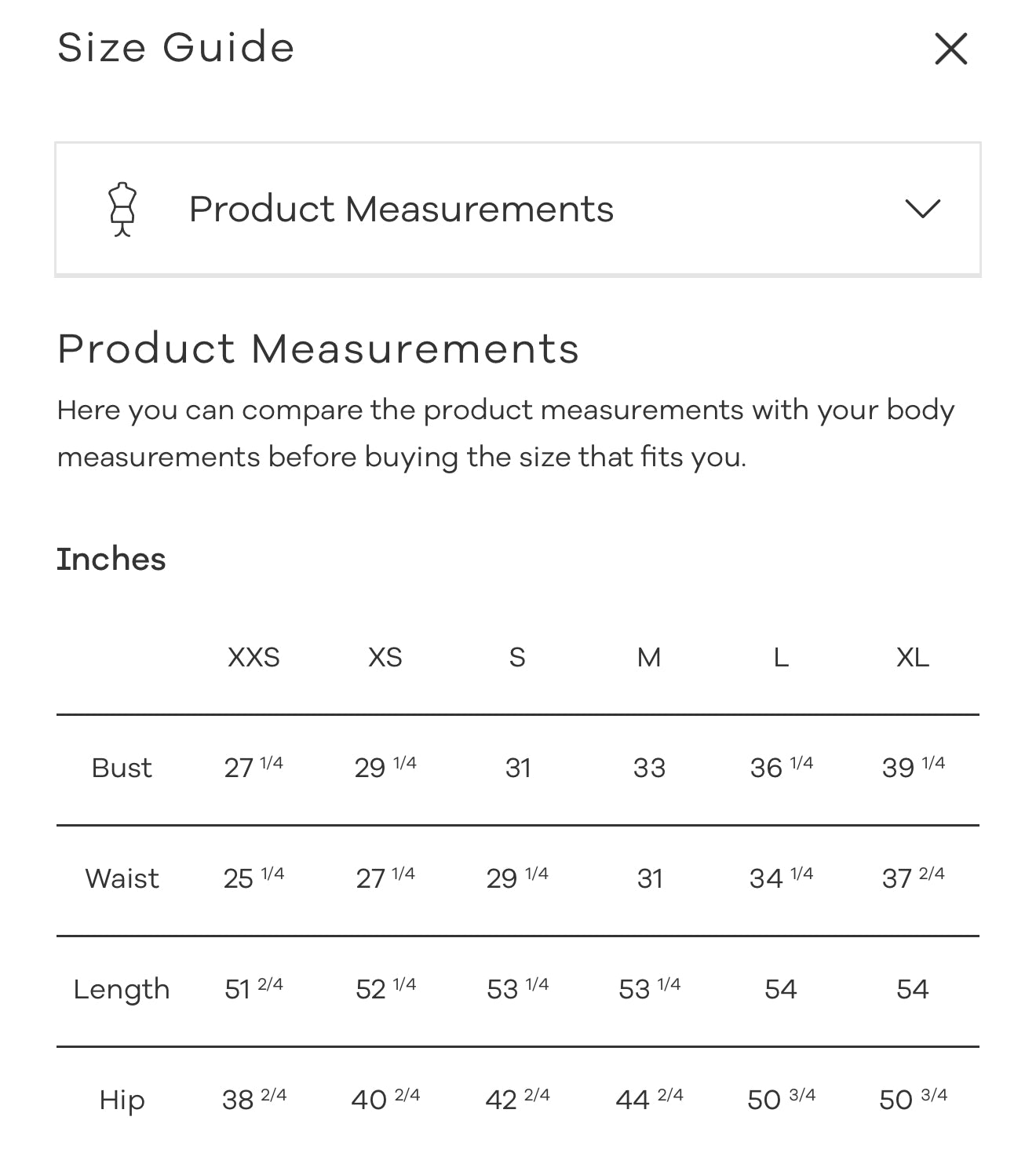Select the XXS column header

[254, 657]
